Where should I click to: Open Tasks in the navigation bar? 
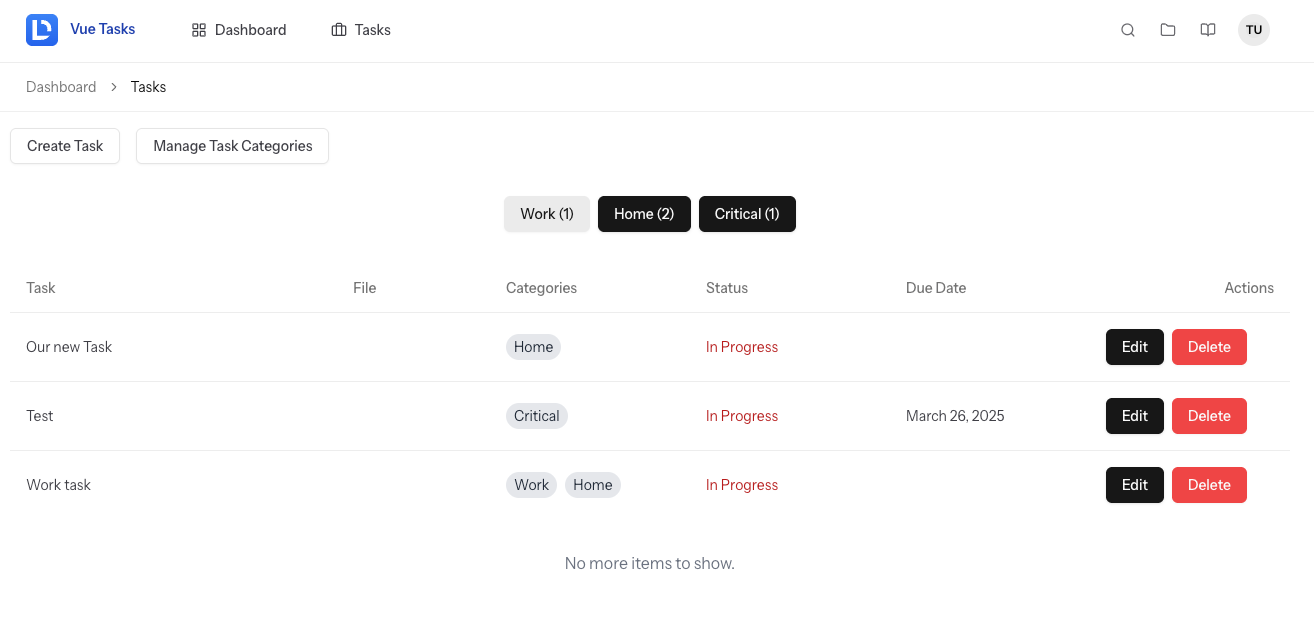point(372,30)
